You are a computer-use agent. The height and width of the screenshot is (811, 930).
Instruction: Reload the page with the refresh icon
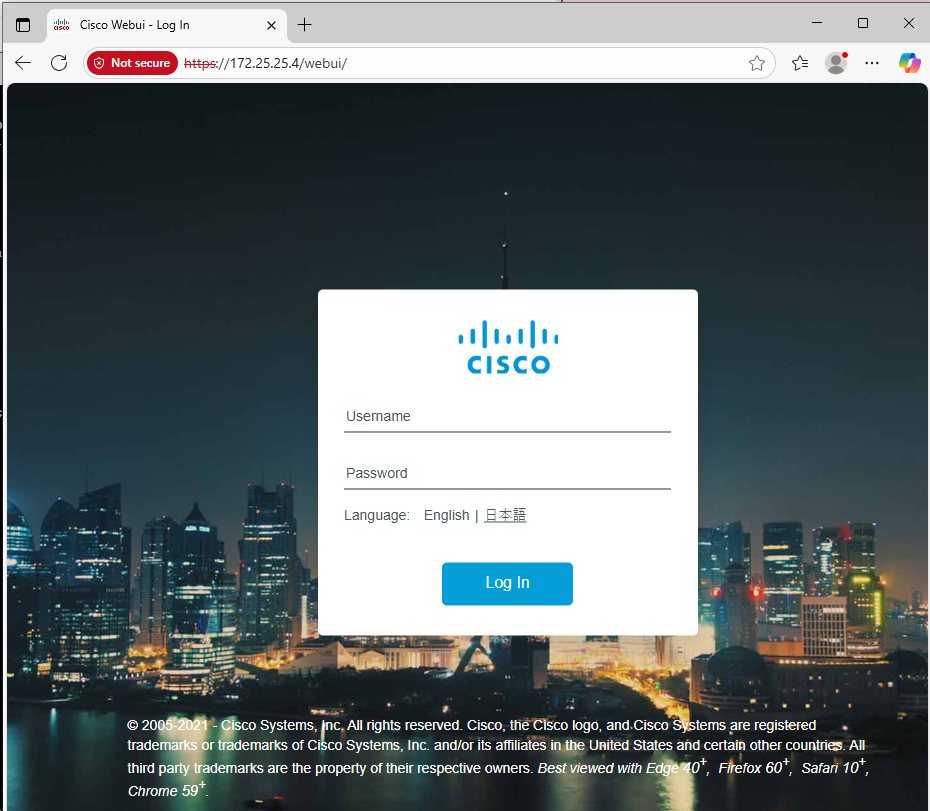(59, 63)
